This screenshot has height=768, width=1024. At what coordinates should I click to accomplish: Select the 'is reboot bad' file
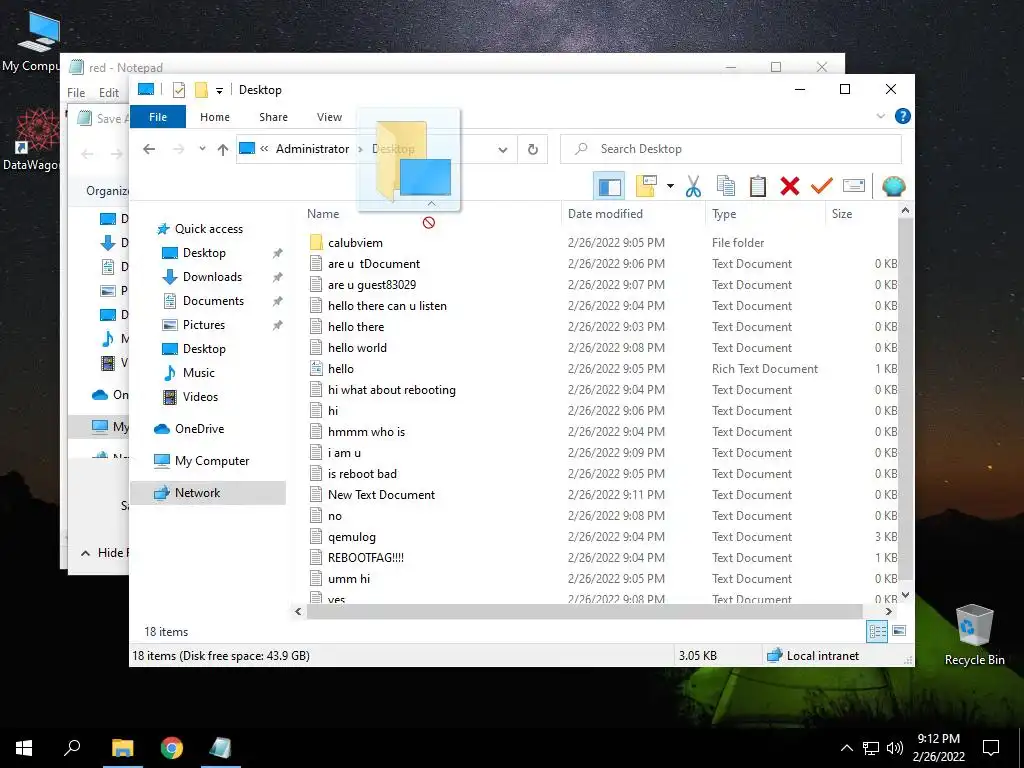(362, 474)
